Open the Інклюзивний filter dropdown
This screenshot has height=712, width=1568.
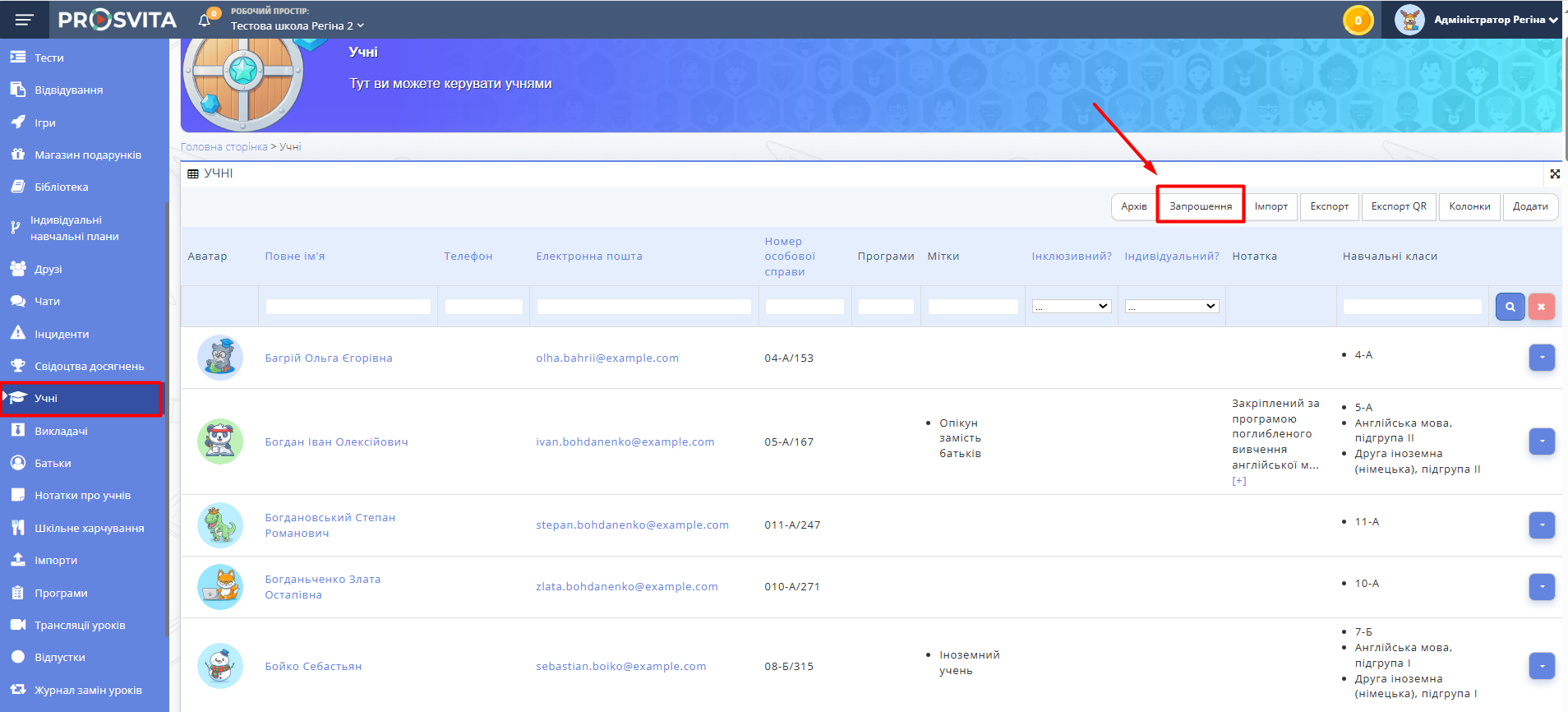click(x=1072, y=306)
